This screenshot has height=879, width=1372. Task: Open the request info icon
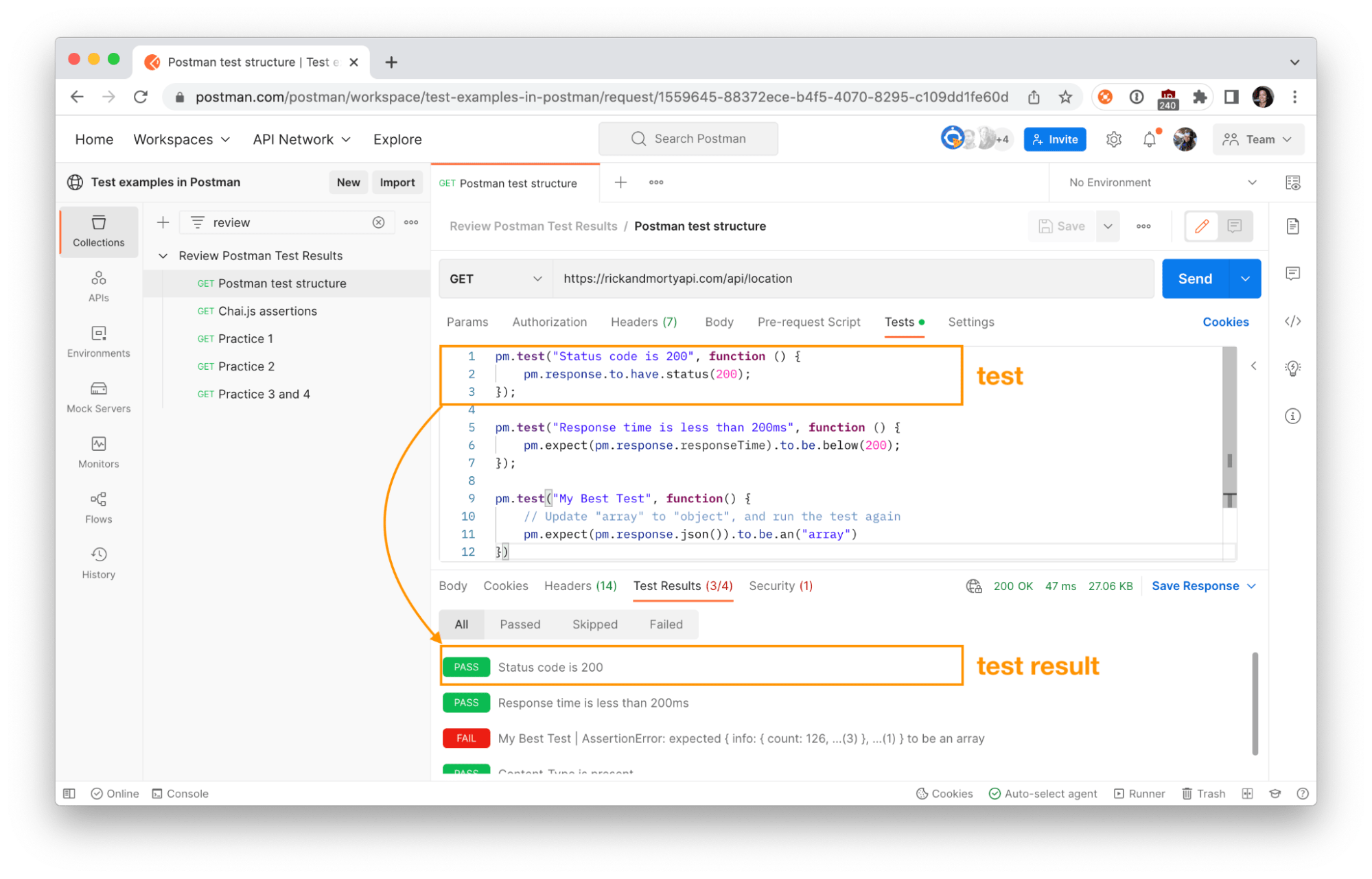click(x=1292, y=416)
